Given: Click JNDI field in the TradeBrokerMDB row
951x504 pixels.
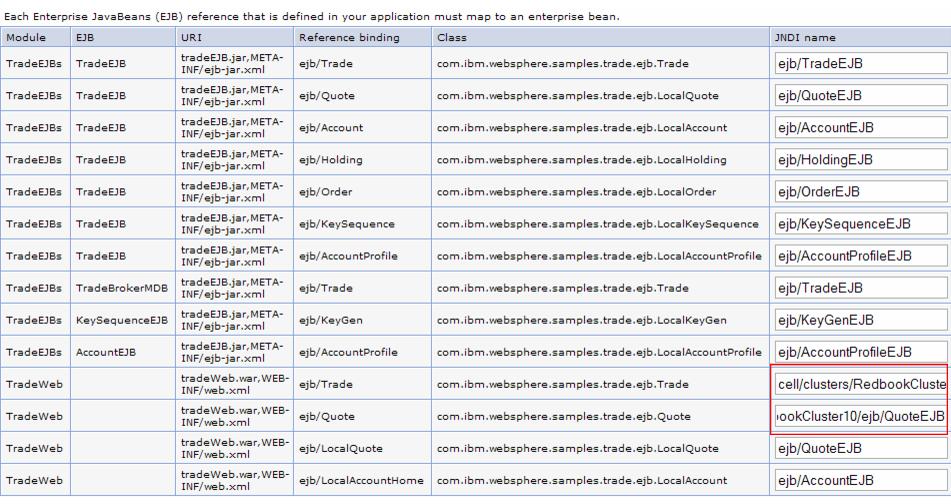Looking at the screenshot, I should (x=861, y=288).
